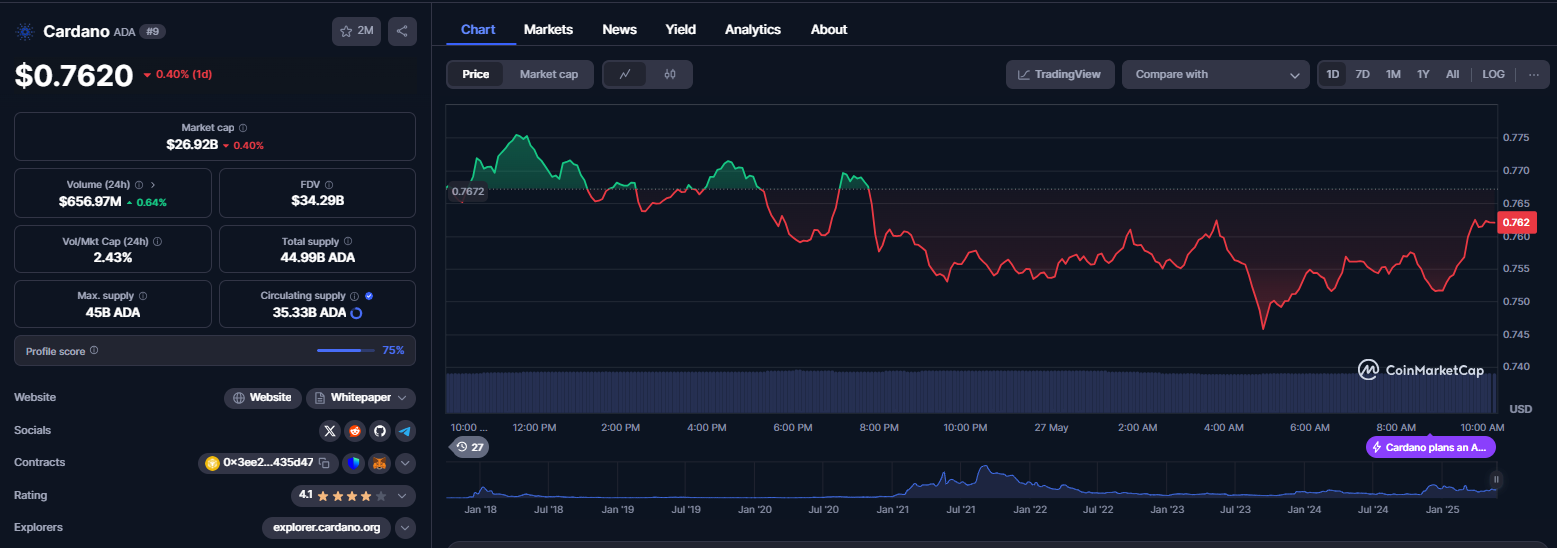
Task: Select the Market cap chart toggle
Action: [548, 74]
